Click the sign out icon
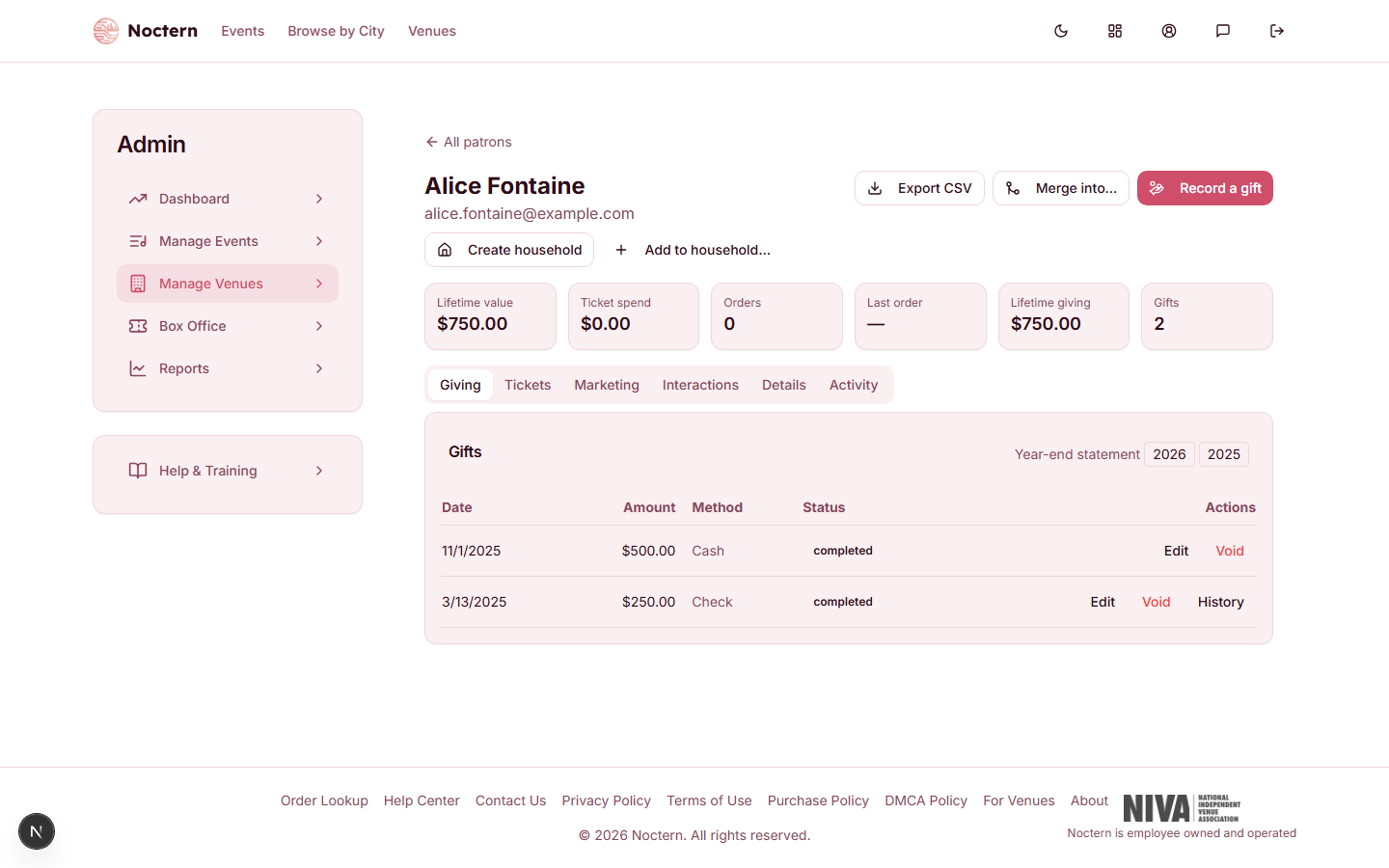This screenshot has width=1389, height=868. coord(1277,31)
